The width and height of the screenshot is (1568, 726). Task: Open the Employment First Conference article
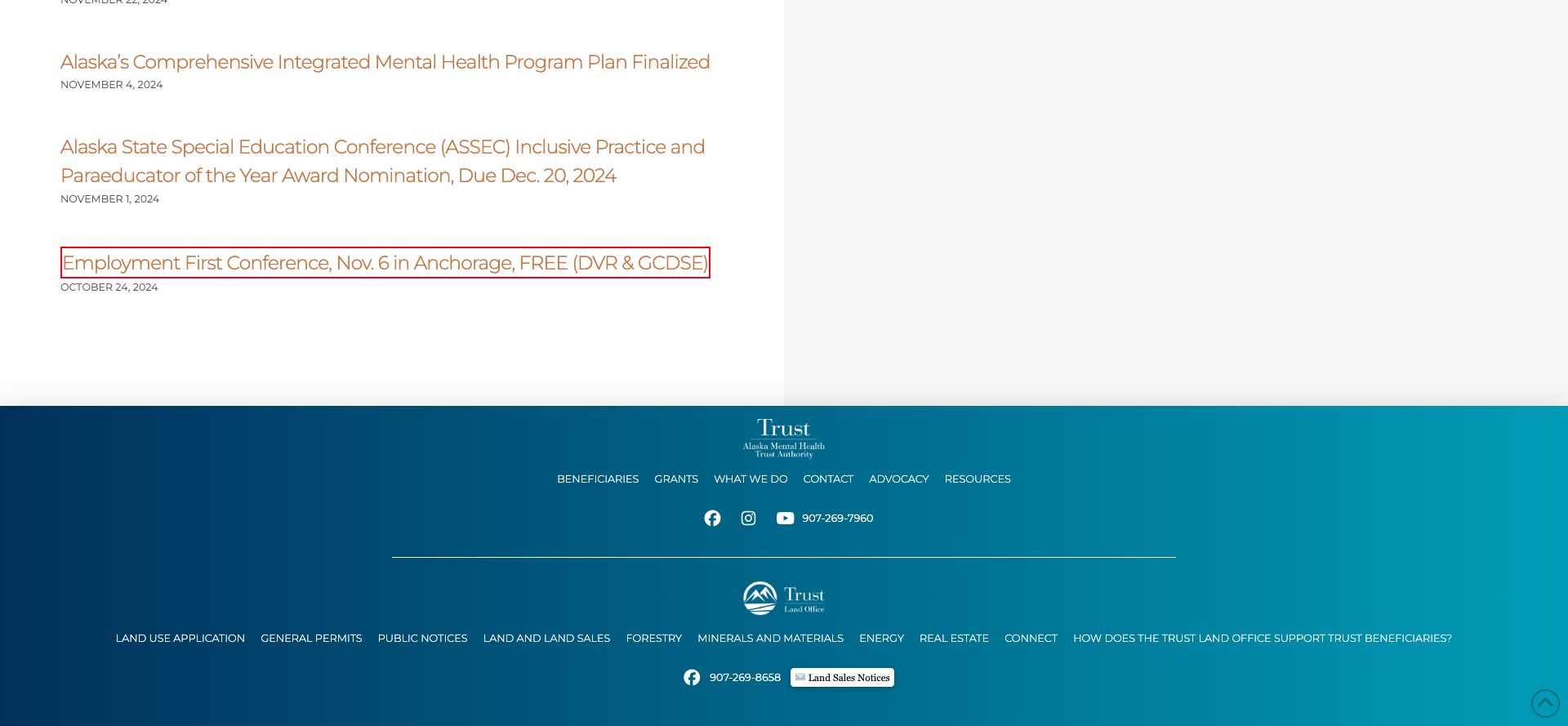tap(385, 263)
